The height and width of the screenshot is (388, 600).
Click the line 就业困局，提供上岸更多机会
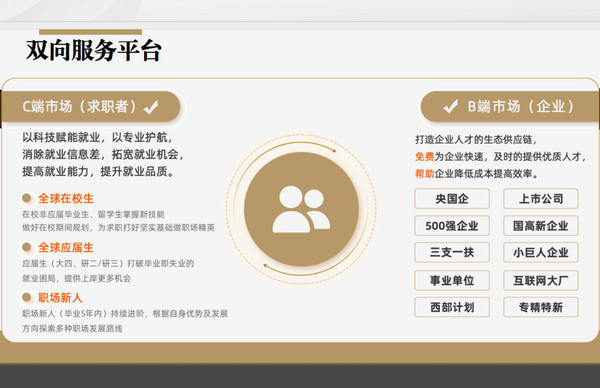pyautogui.click(x=77, y=278)
